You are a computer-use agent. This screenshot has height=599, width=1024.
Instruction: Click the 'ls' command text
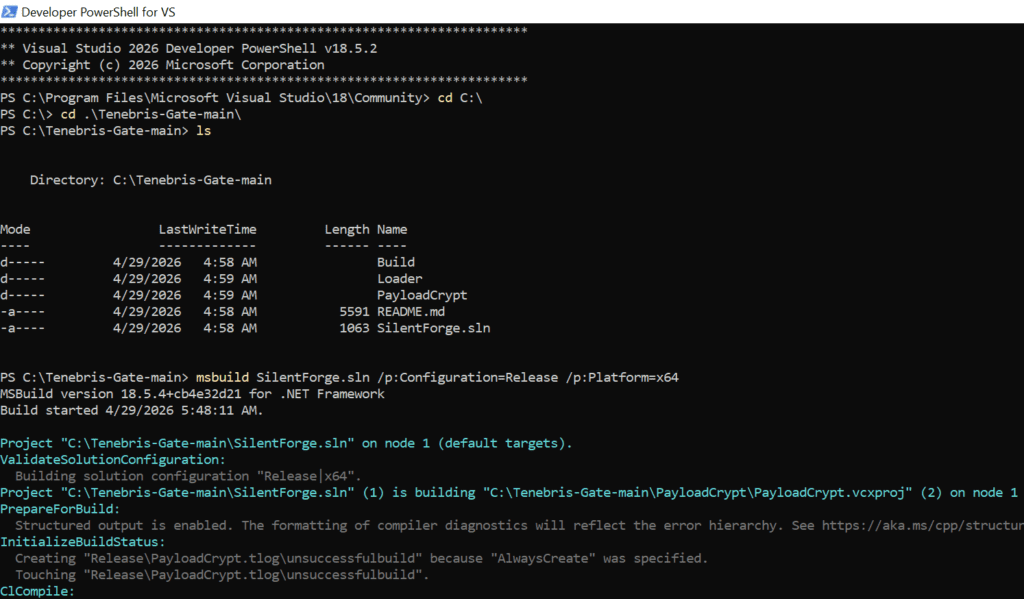click(x=204, y=131)
